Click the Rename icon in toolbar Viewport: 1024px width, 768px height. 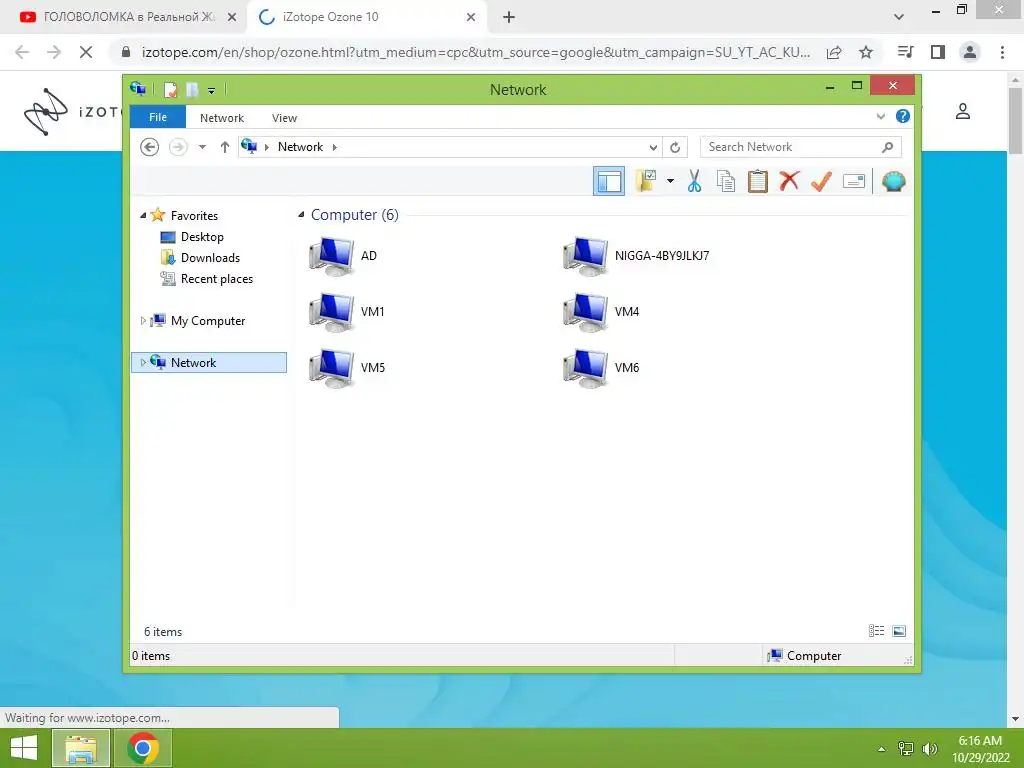[x=854, y=181]
